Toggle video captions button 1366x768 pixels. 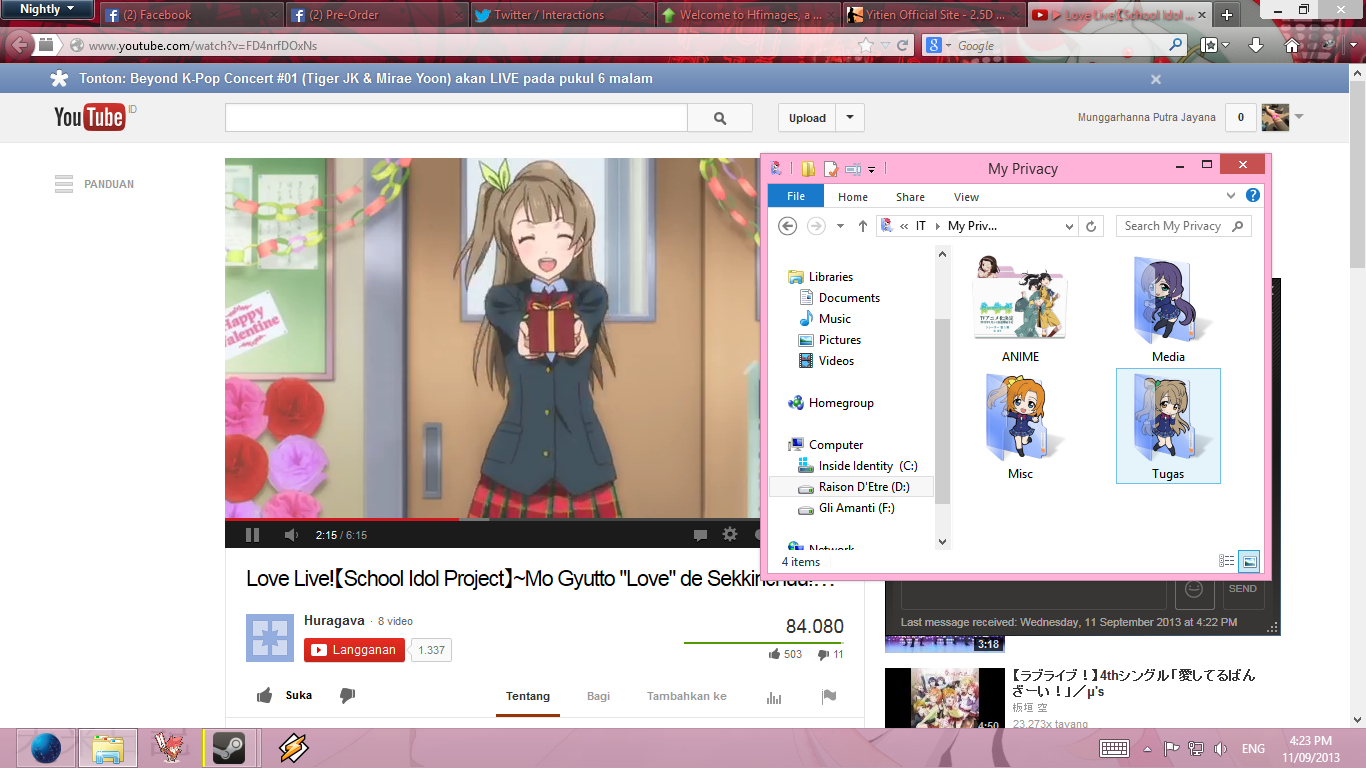700,535
